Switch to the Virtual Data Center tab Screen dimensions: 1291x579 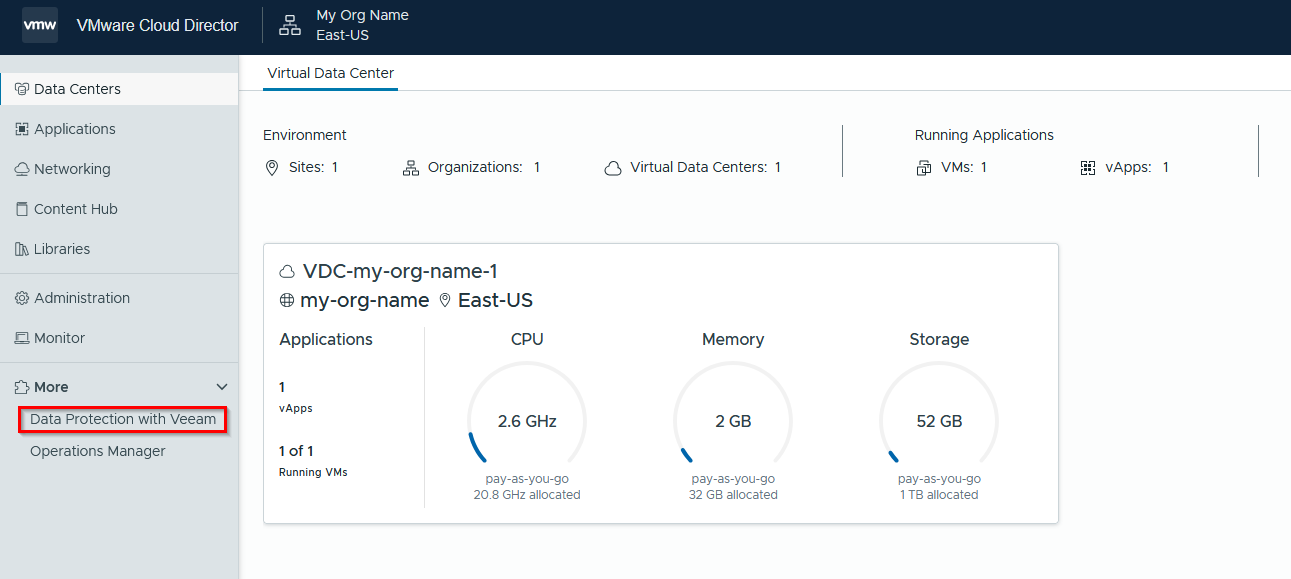point(330,73)
